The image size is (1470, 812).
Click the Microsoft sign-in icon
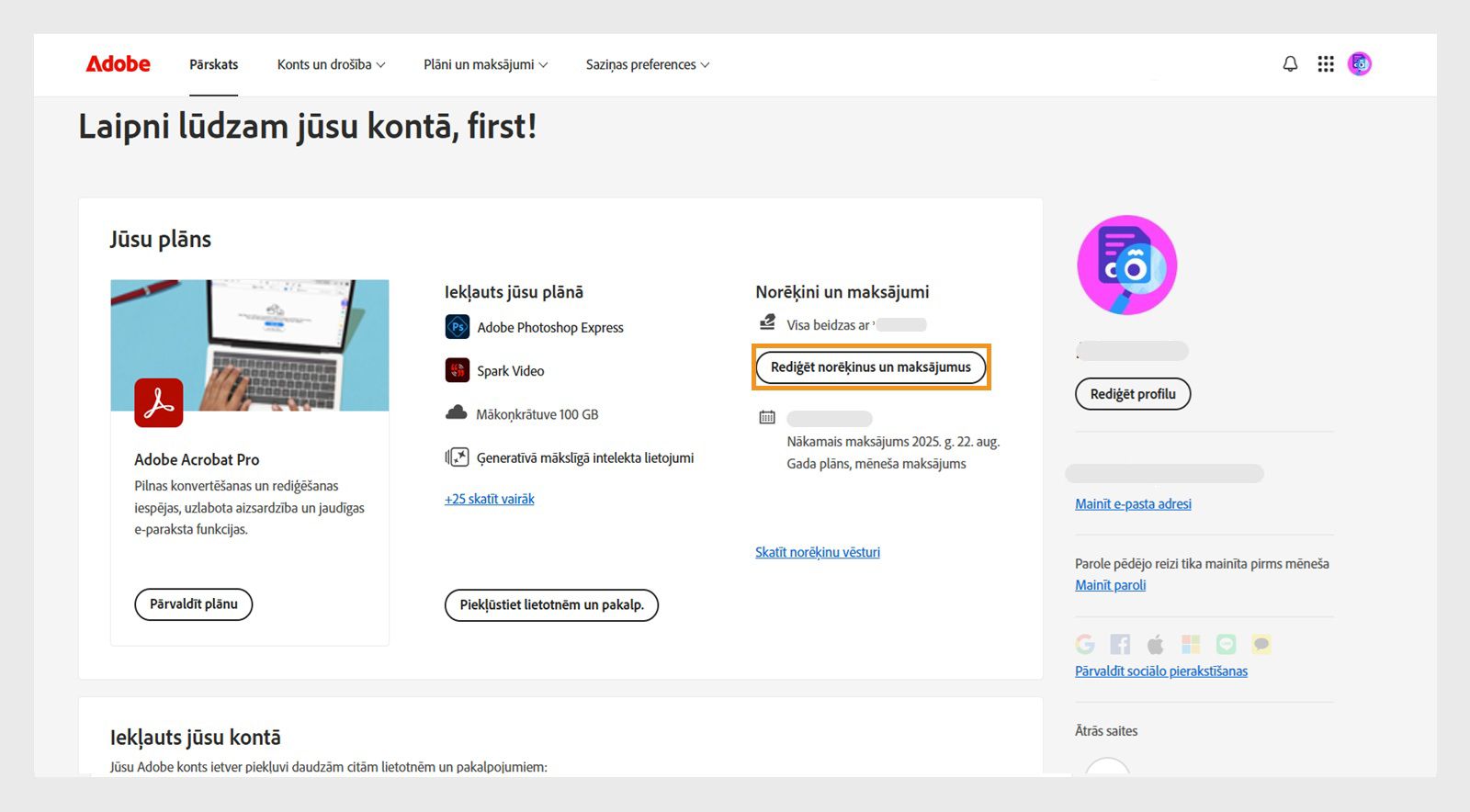[x=1192, y=644]
